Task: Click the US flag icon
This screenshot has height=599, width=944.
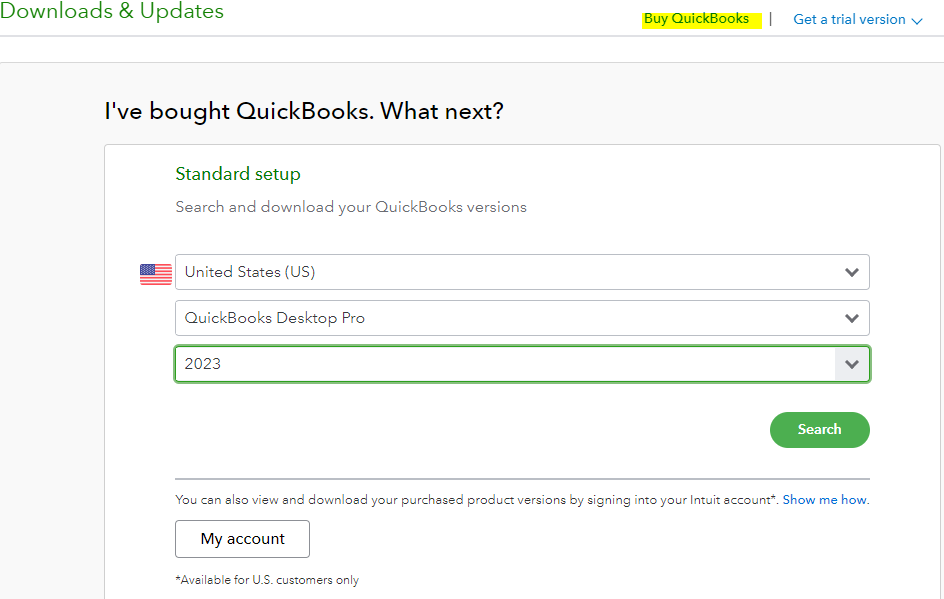Action: click(x=156, y=275)
